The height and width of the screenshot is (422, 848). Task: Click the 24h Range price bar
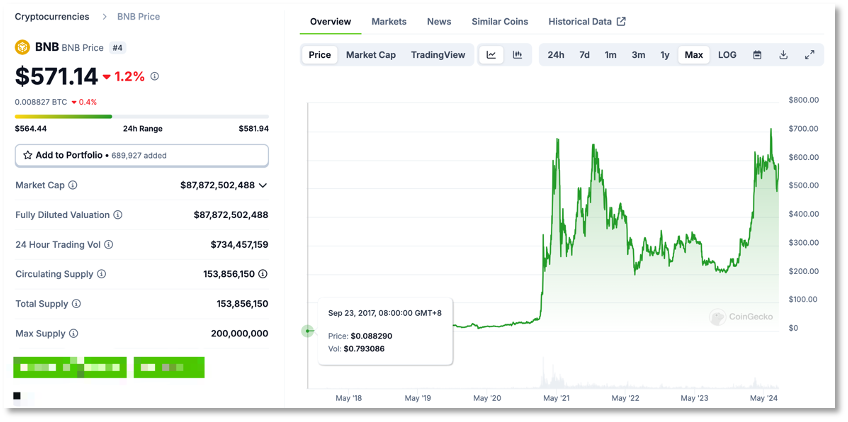[142, 116]
